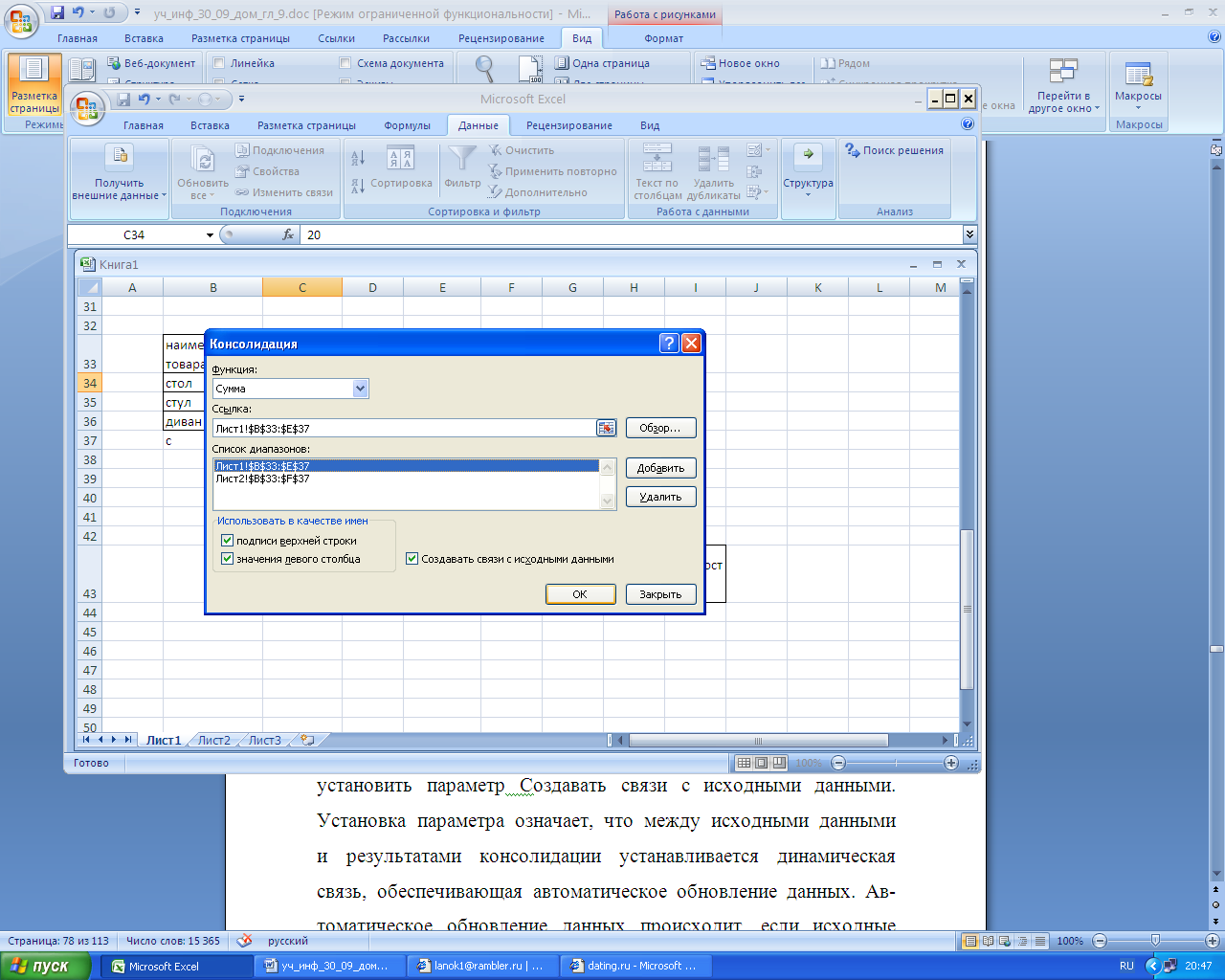Click lanok1@rambler.ru taskbar item

(x=482, y=967)
